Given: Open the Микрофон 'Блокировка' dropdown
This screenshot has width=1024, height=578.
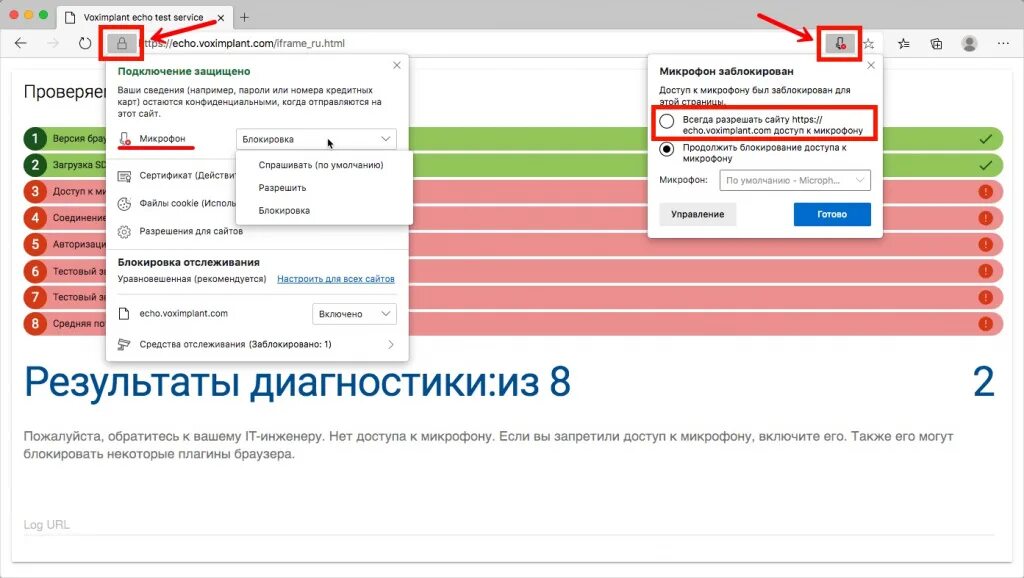Looking at the screenshot, I should point(316,139).
